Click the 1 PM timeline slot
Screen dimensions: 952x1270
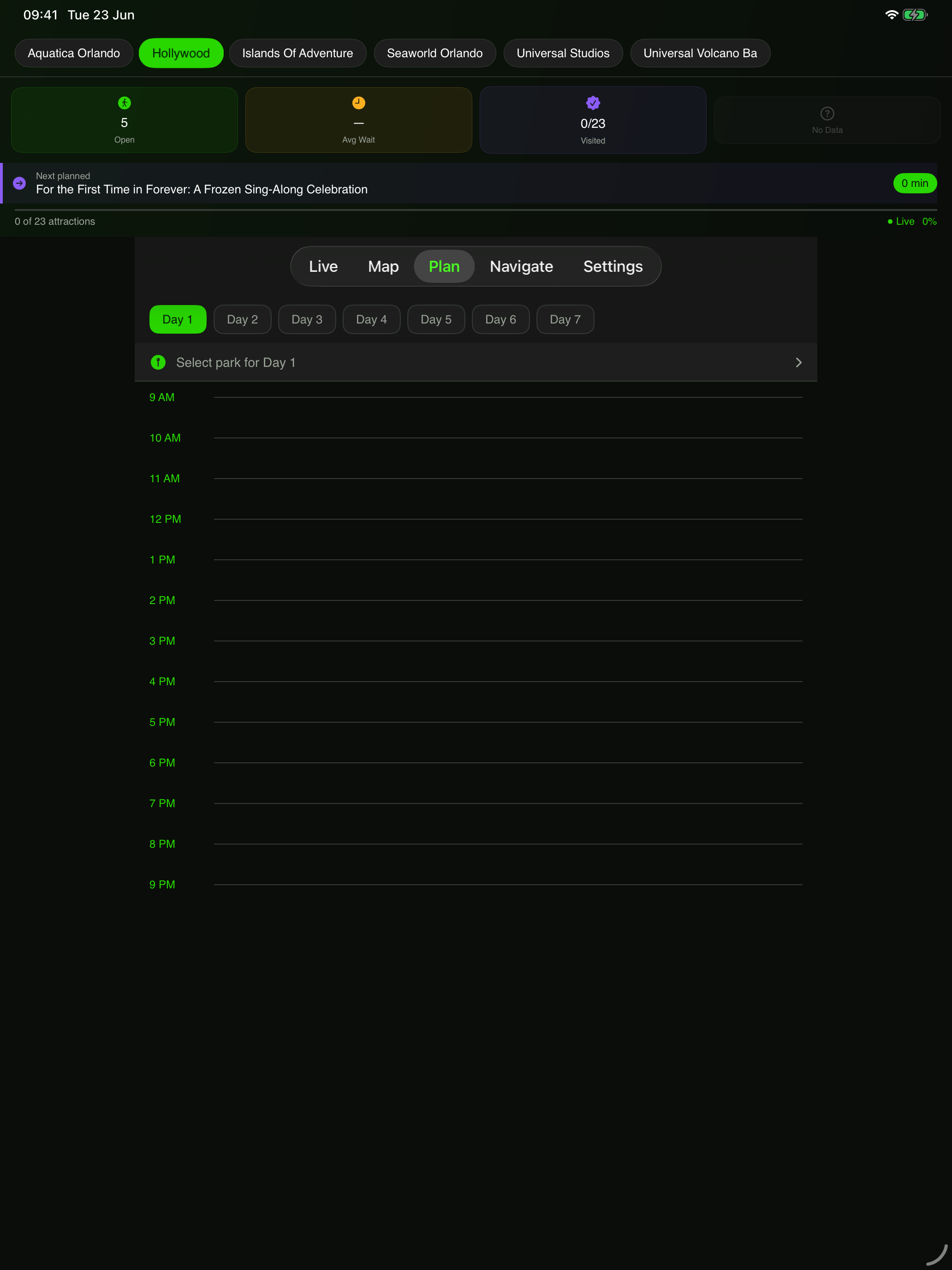point(476,560)
